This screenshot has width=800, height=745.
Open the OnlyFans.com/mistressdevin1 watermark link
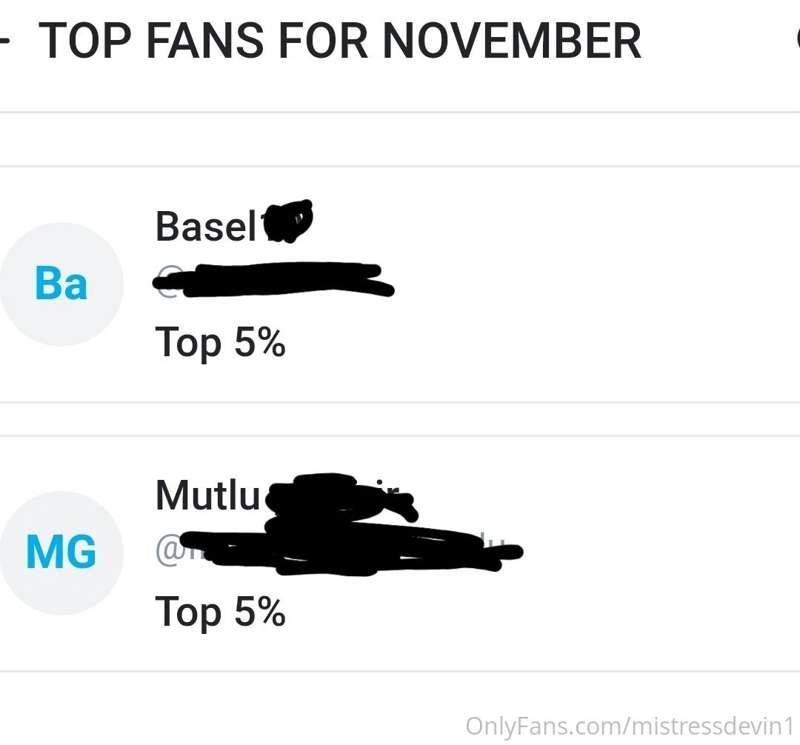630,726
